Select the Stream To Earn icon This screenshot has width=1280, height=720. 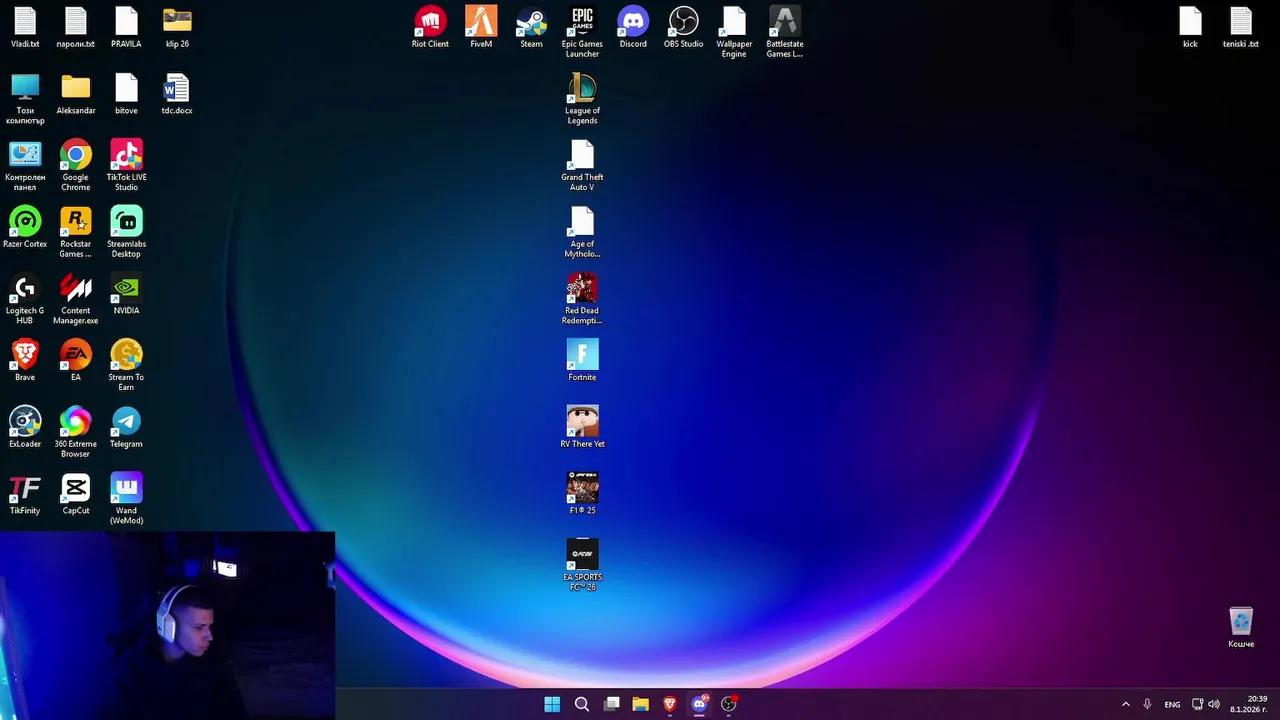(126, 365)
